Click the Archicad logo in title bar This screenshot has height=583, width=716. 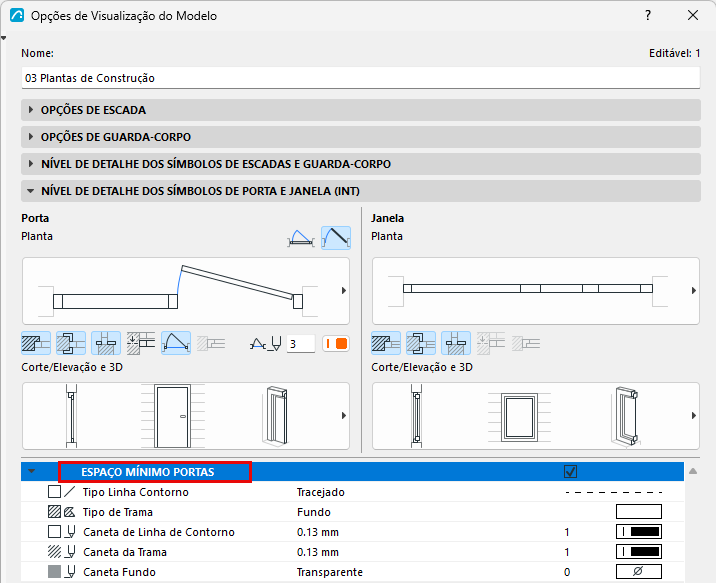(17, 16)
